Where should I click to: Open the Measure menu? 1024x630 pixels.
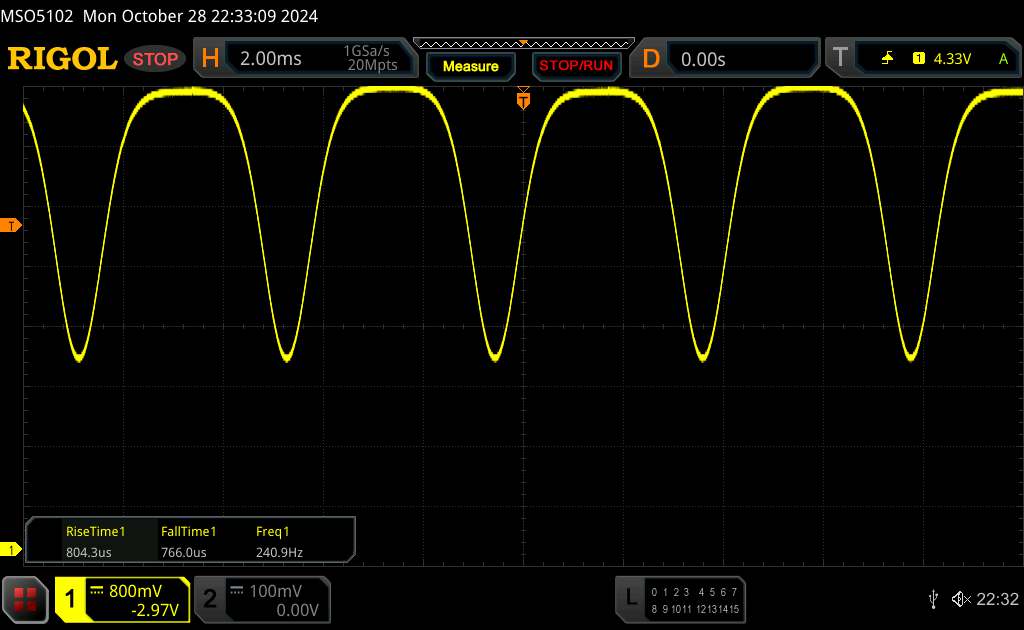(470, 66)
